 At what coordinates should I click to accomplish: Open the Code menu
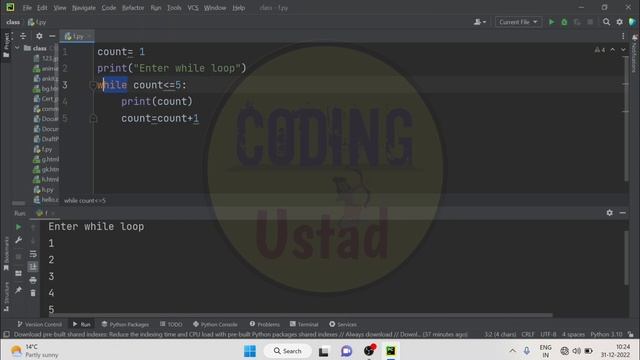pos(109,8)
